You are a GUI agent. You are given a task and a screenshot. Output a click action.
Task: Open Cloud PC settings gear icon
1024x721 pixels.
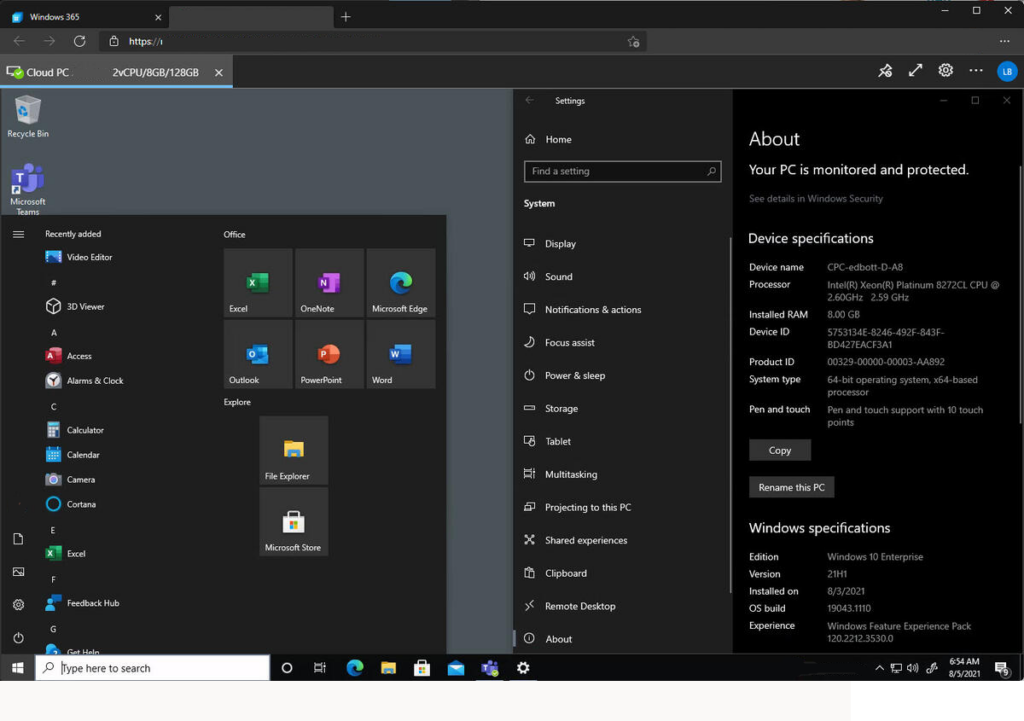945,71
